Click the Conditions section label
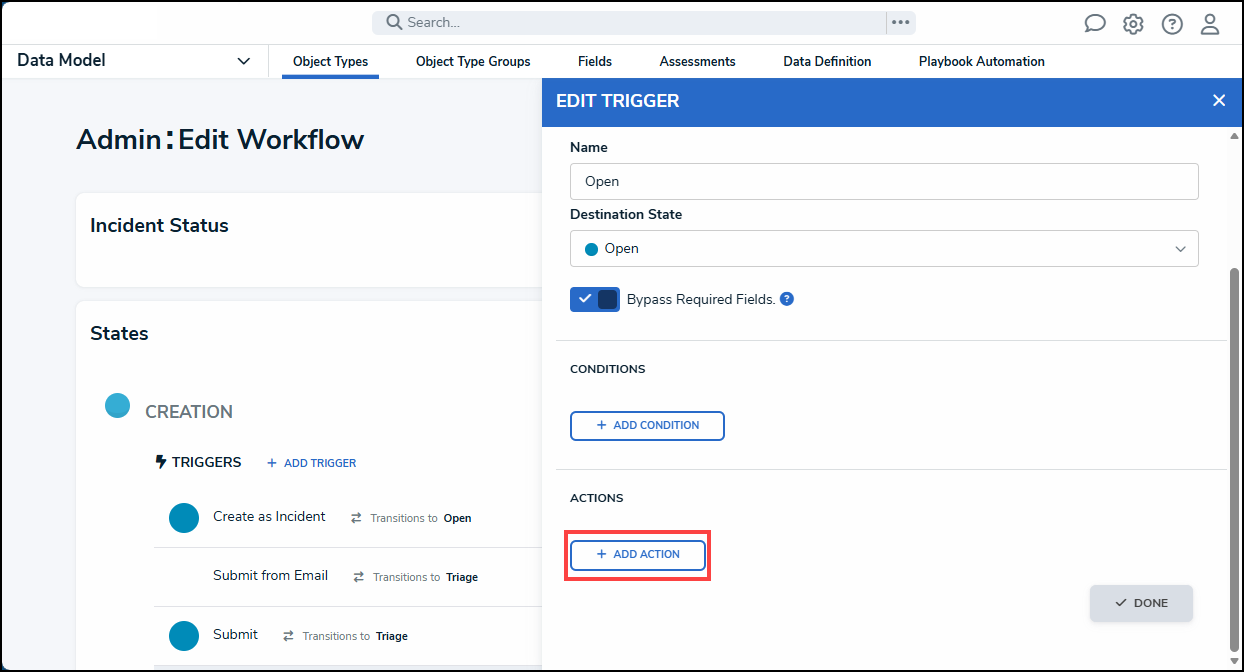The height and width of the screenshot is (672, 1244). coord(608,369)
